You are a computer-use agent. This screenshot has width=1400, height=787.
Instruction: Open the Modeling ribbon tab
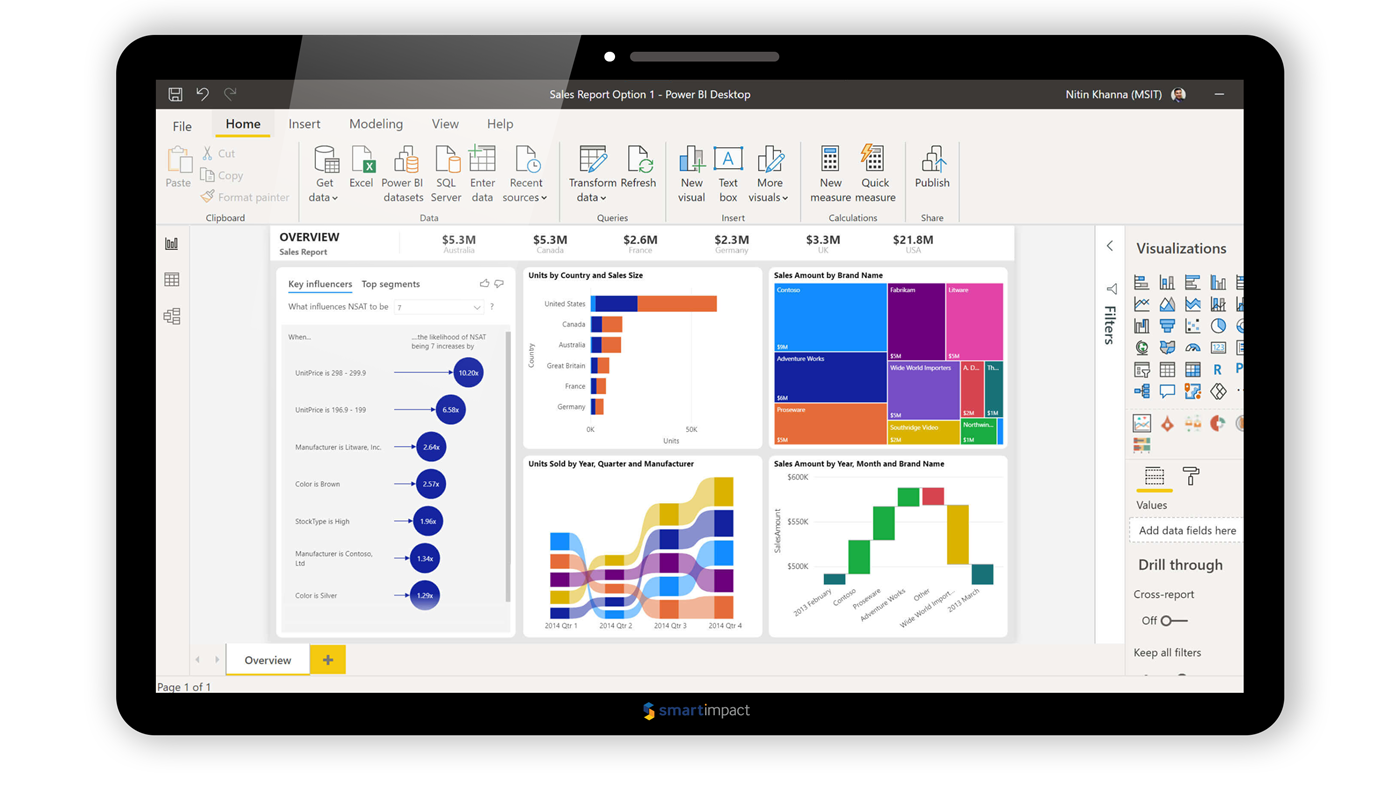pyautogui.click(x=376, y=124)
